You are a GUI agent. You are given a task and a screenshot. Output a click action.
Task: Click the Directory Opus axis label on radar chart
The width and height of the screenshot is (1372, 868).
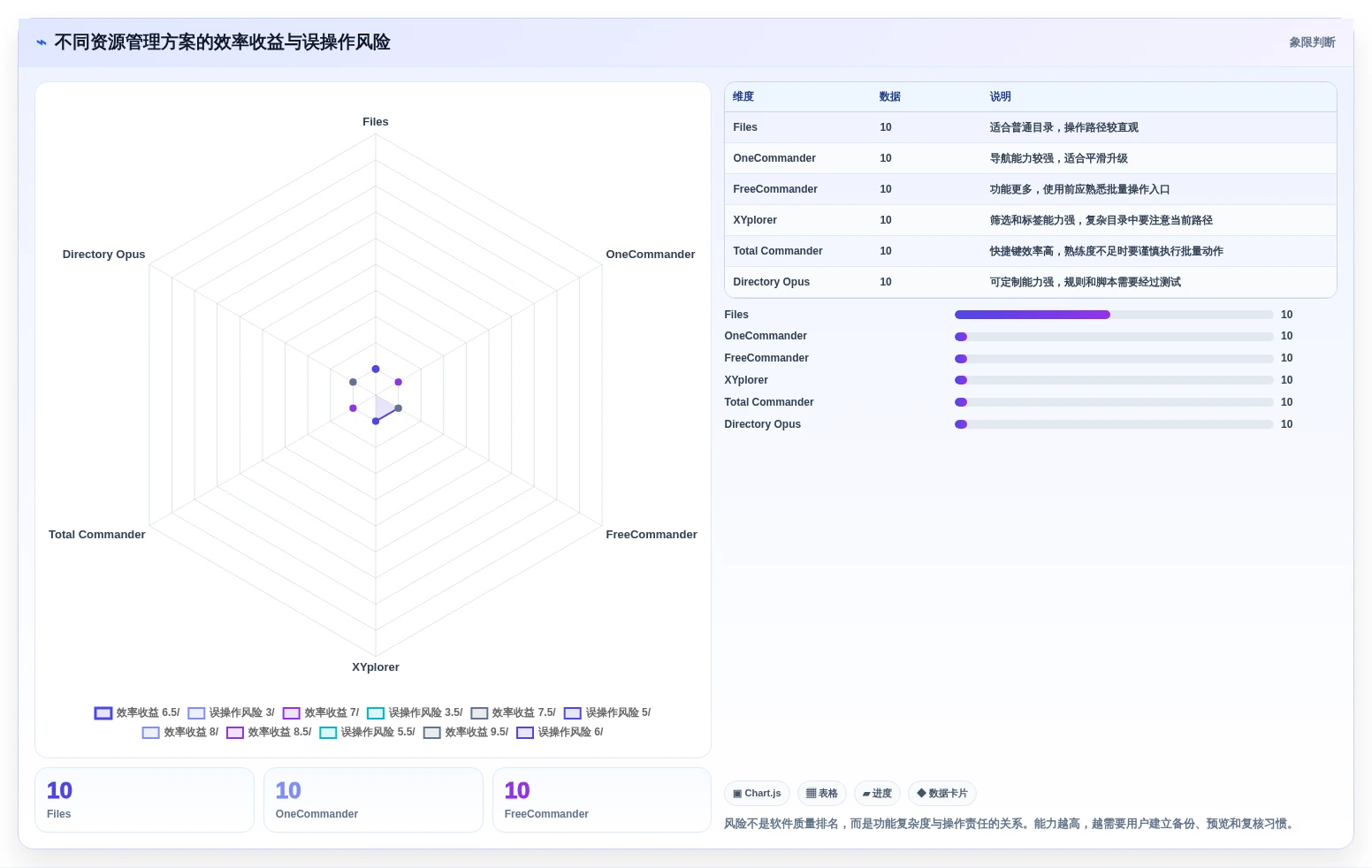point(103,255)
